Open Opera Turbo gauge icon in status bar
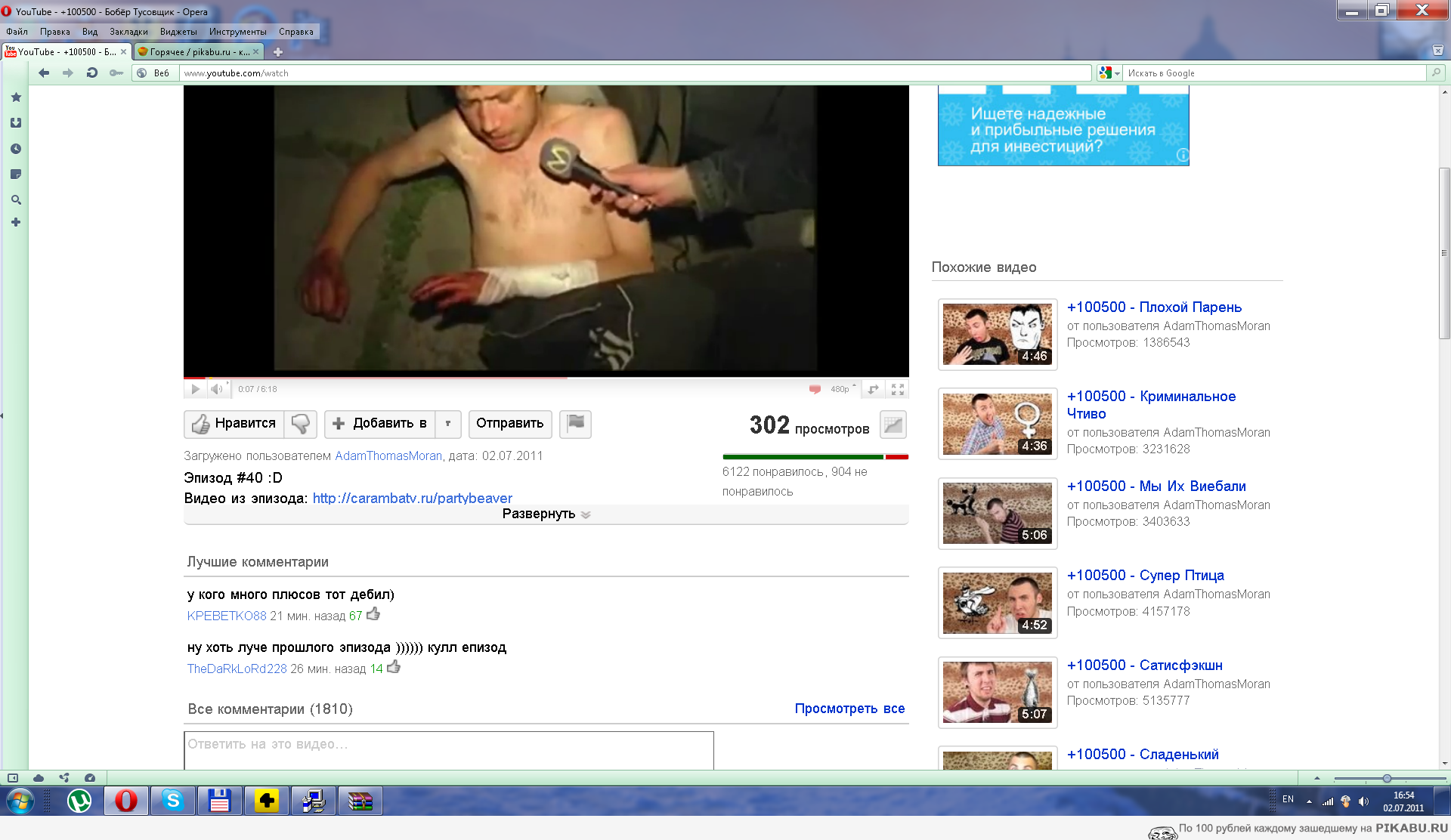This screenshot has width=1451, height=840. (x=90, y=778)
